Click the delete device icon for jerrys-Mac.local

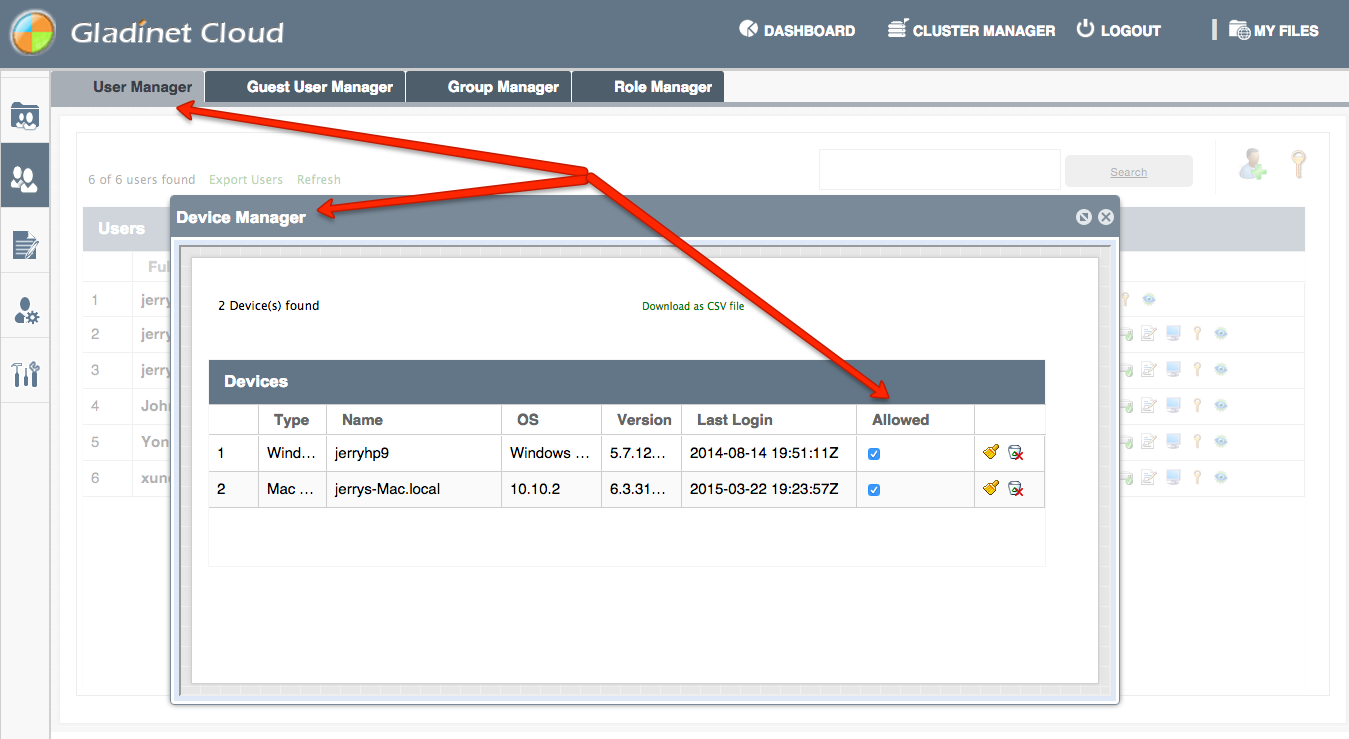(x=1015, y=489)
